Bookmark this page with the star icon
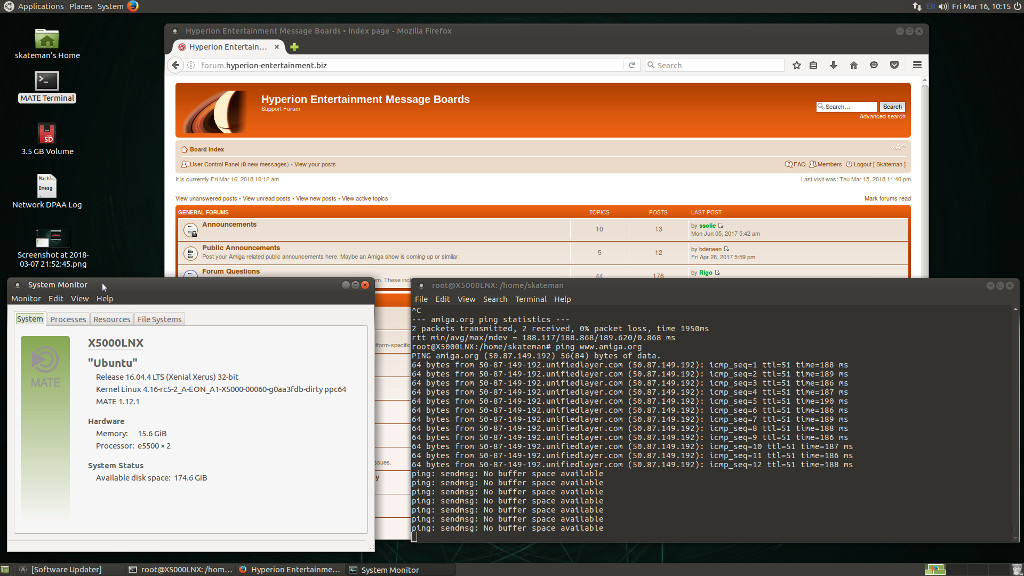Viewport: 1024px width, 576px height. pos(796,65)
